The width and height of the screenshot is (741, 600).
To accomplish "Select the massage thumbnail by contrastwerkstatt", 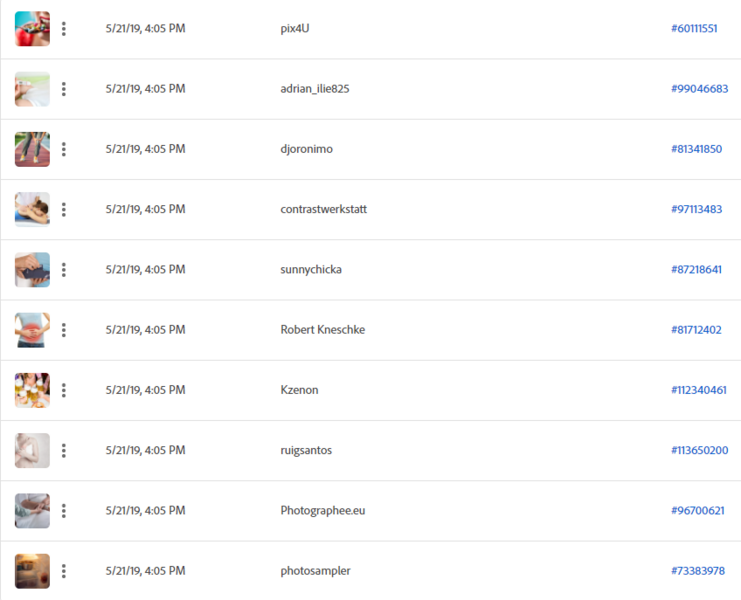I will (x=32, y=209).
